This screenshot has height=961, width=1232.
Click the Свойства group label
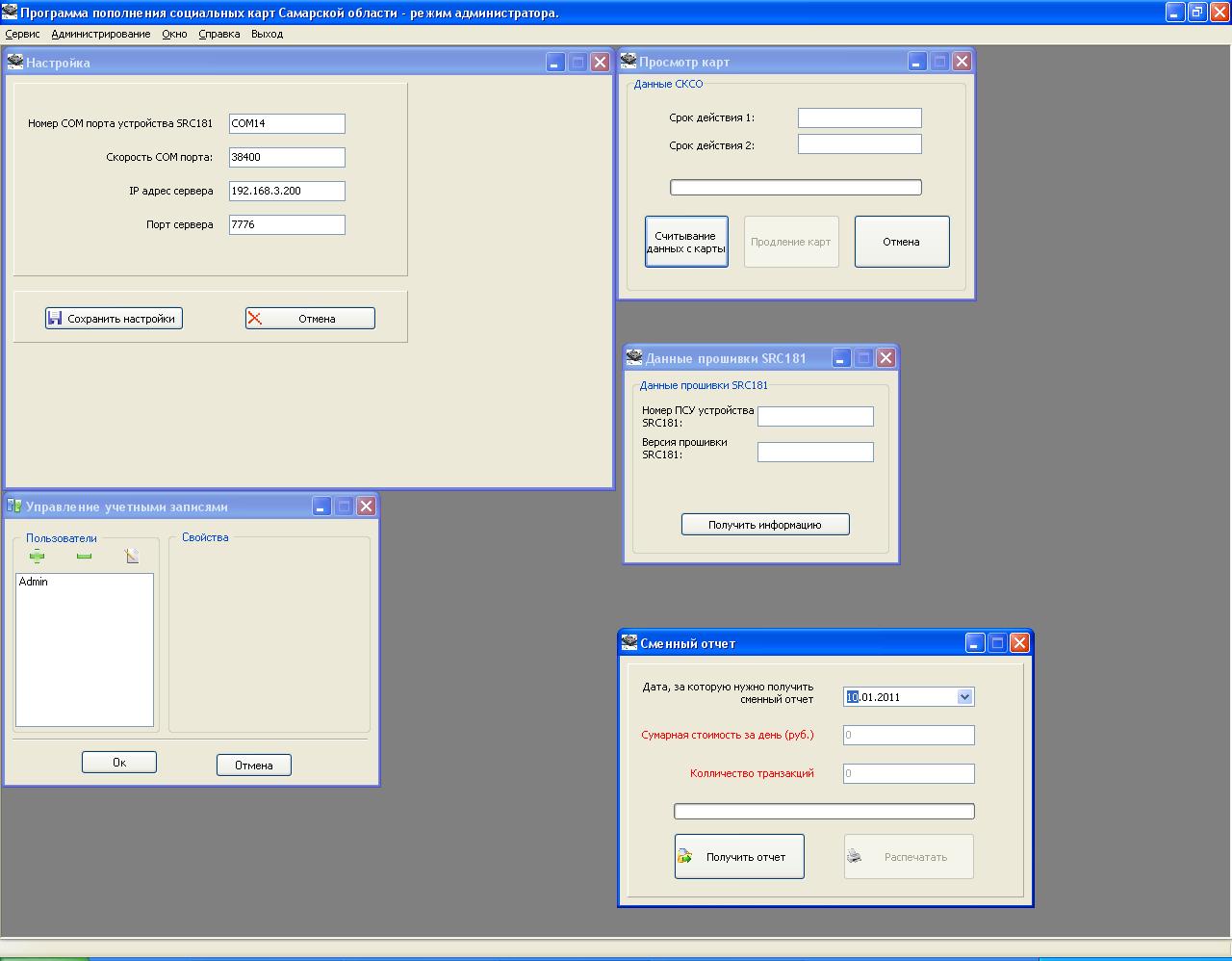click(x=205, y=537)
